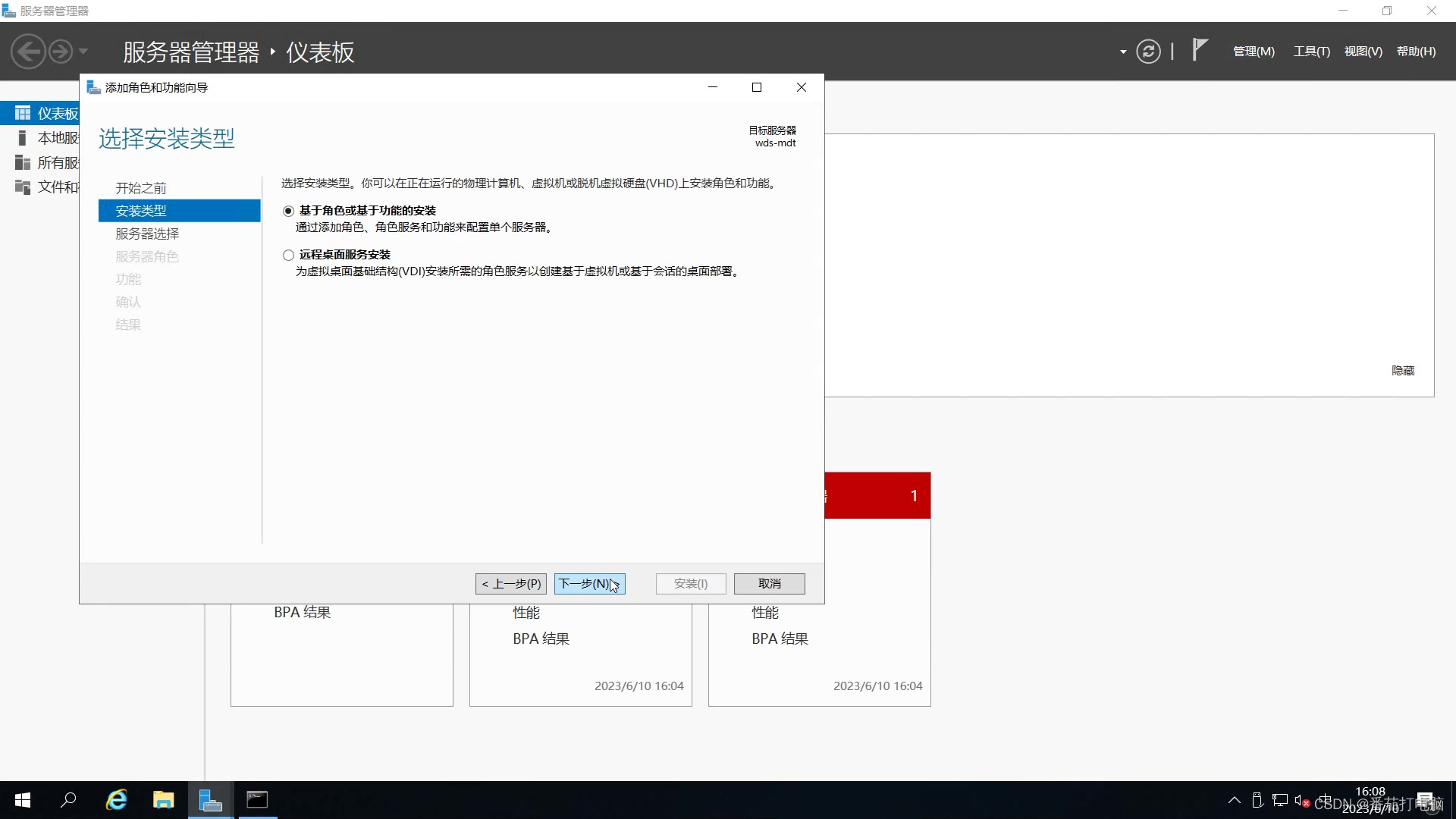Open the 工具(T) menu
Image resolution: width=1456 pixels, height=819 pixels.
click(x=1312, y=52)
